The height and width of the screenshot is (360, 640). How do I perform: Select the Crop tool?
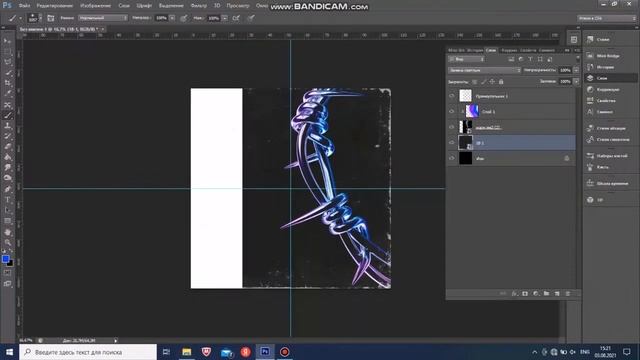[8, 83]
